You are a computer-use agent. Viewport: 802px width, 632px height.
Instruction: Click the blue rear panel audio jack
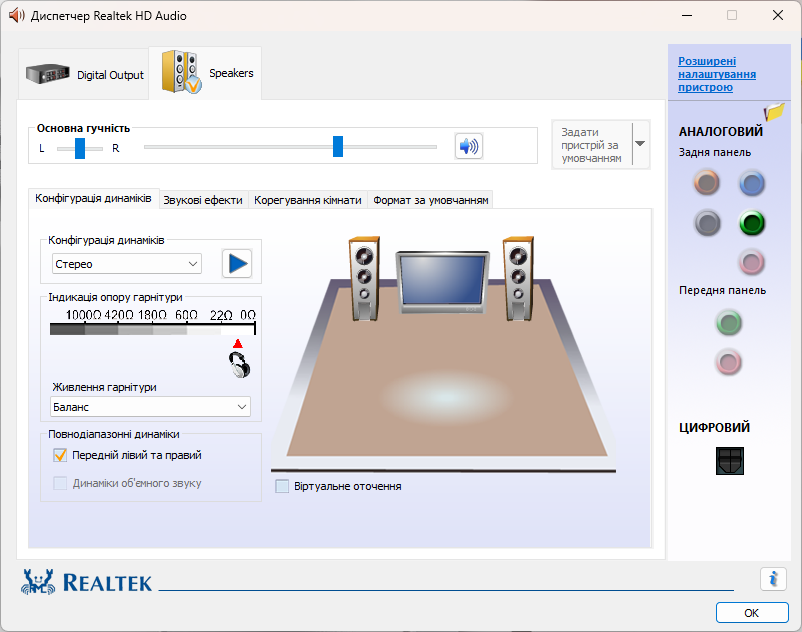pyautogui.click(x=752, y=183)
